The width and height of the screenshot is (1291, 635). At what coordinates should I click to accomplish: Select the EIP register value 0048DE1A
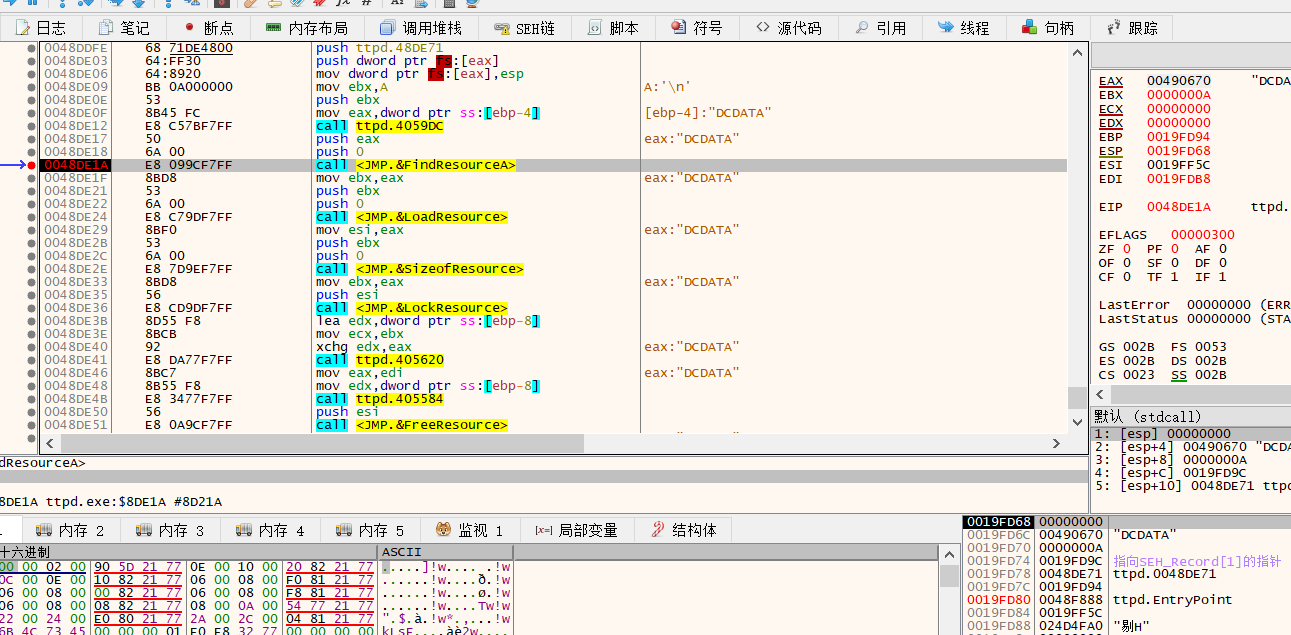(x=1178, y=207)
